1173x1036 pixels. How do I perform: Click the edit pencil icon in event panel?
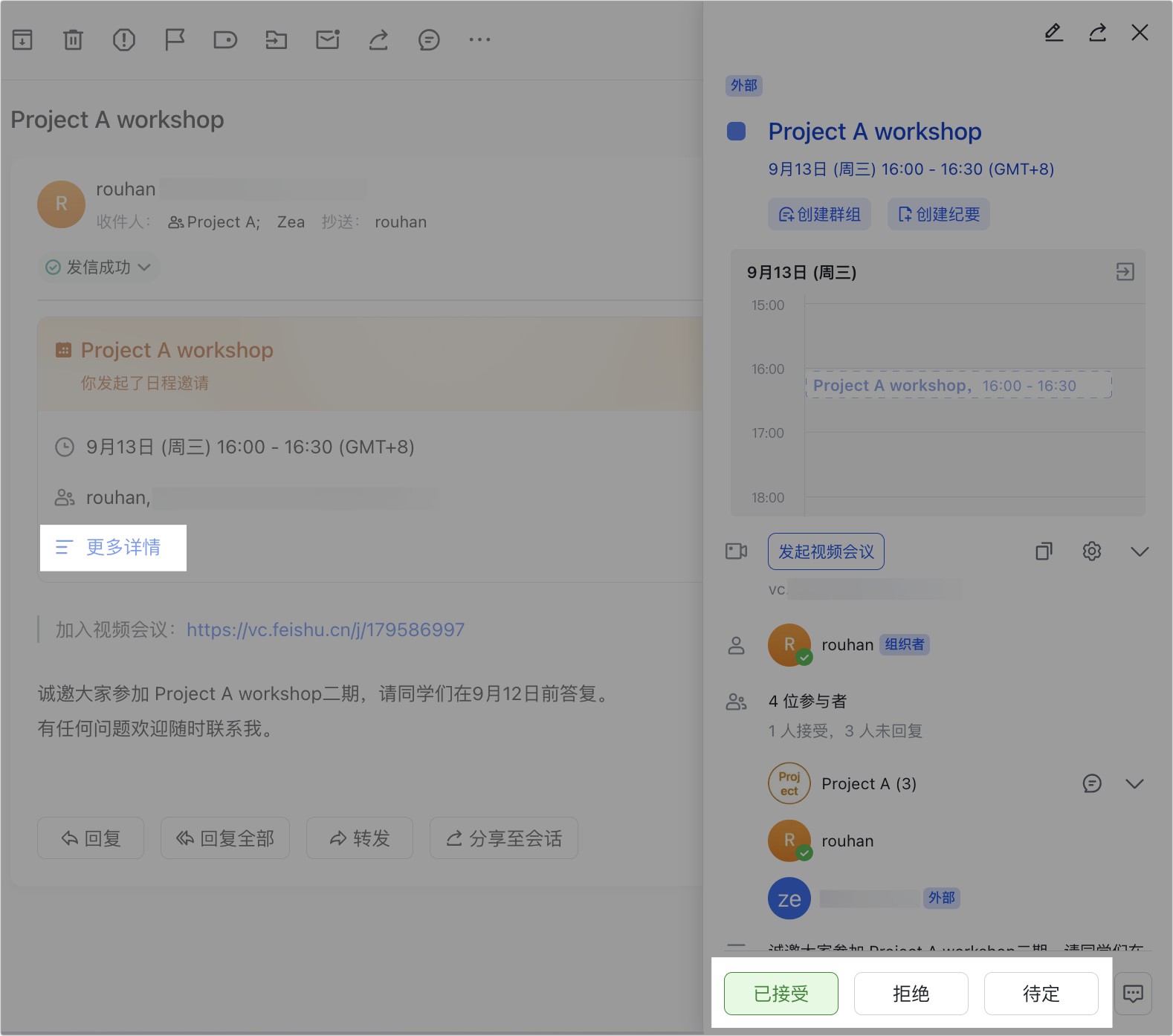(x=1053, y=33)
